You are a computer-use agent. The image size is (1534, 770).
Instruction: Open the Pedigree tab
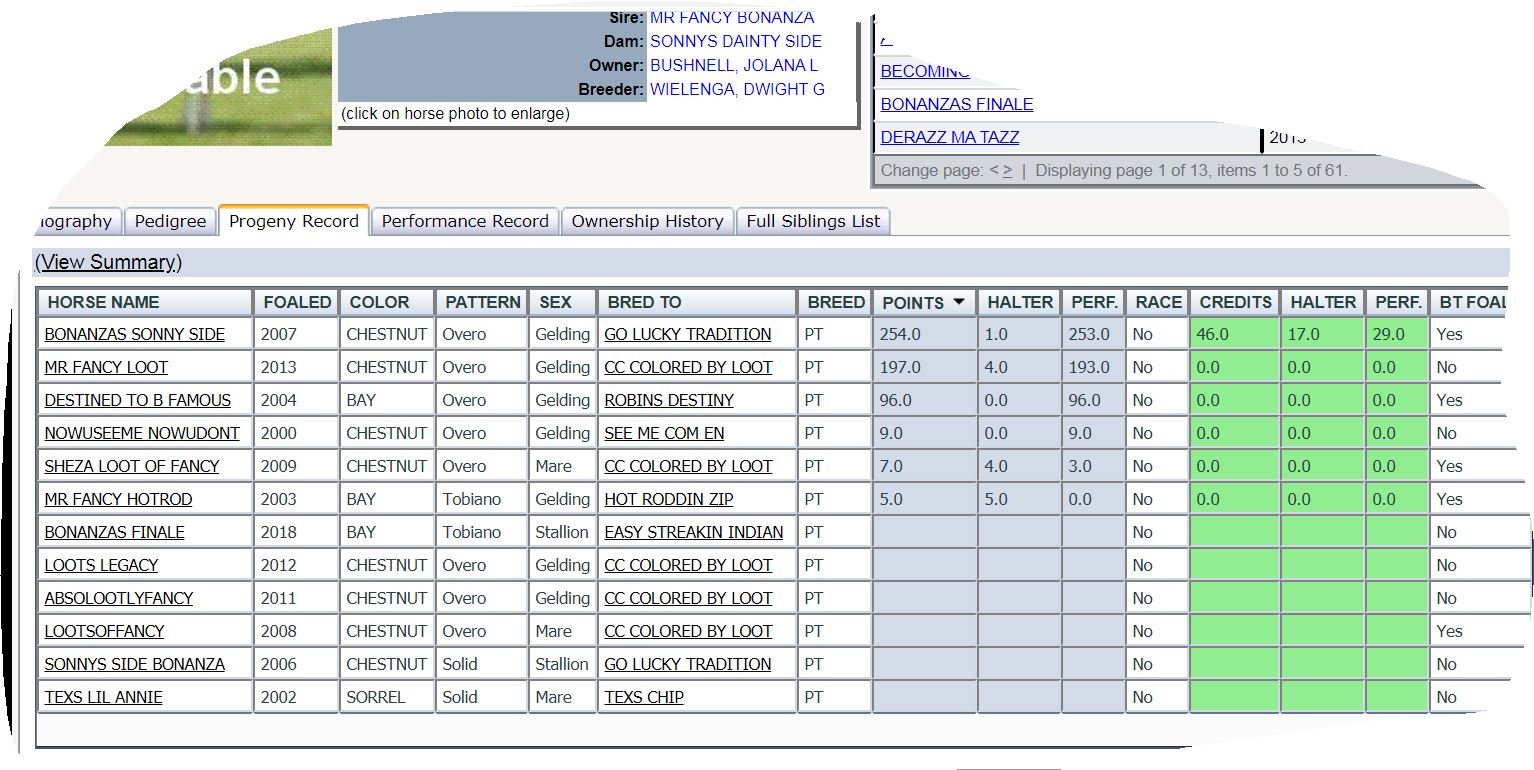tap(170, 222)
